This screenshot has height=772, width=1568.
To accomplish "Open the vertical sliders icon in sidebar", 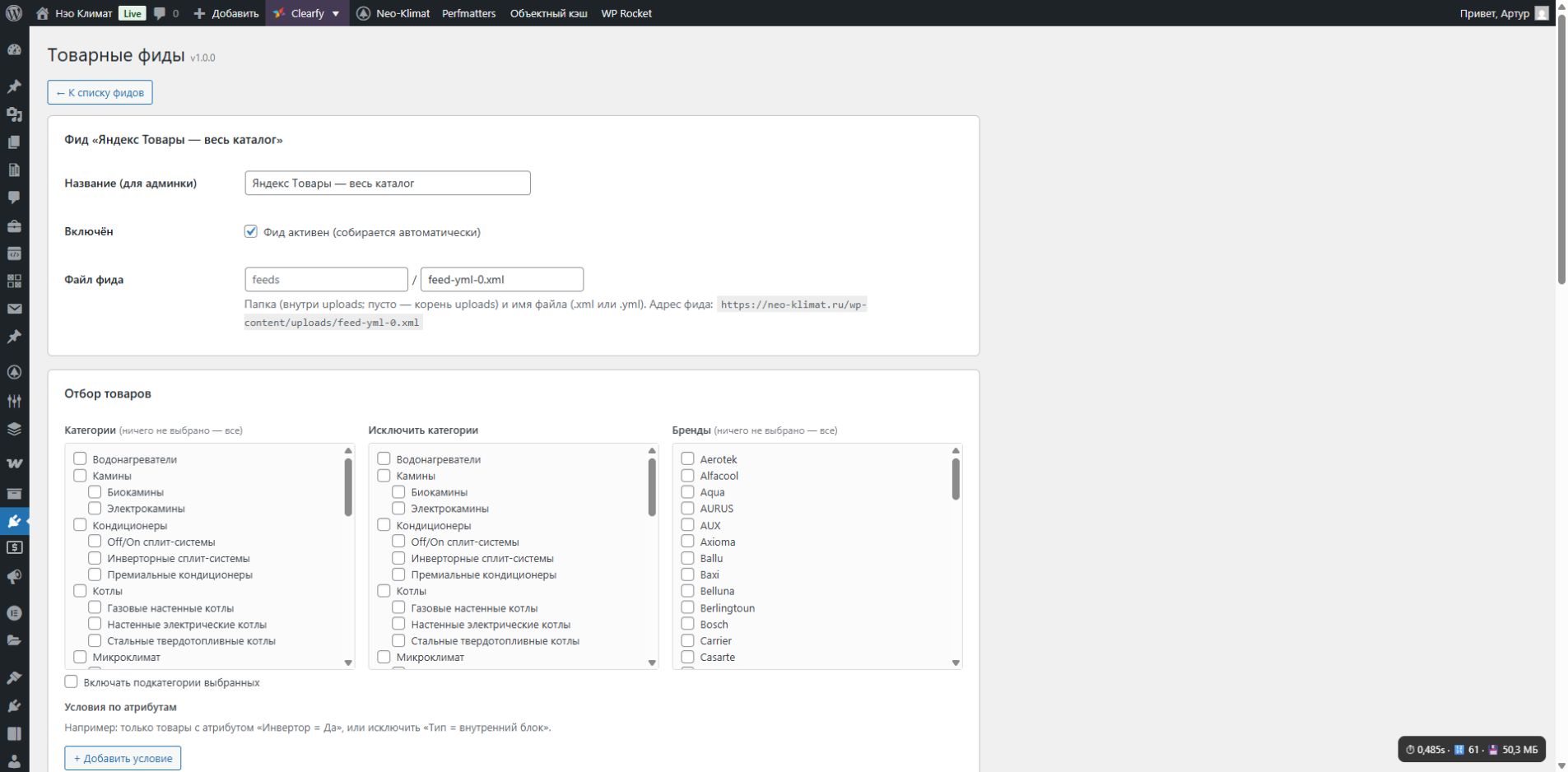I will [14, 401].
